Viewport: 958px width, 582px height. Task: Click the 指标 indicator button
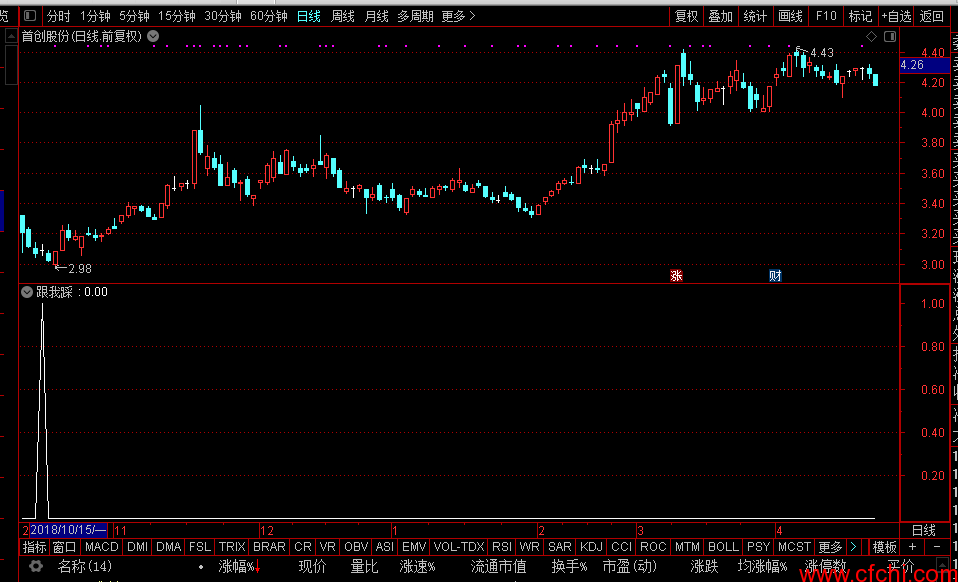(x=34, y=547)
